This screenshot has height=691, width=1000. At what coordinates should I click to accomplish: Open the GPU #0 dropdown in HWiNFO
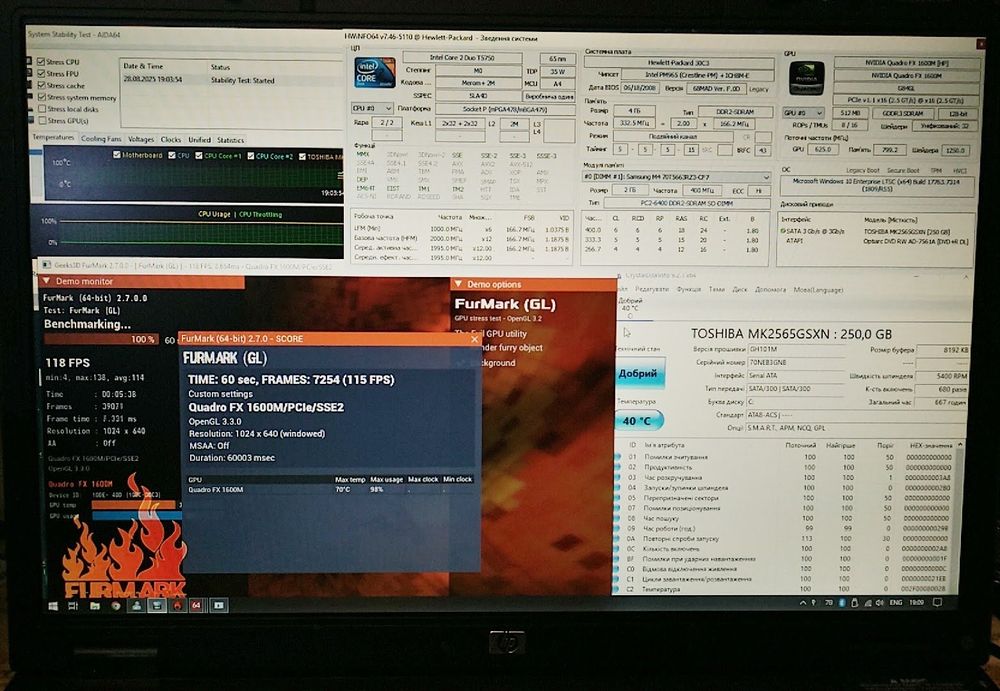803,113
